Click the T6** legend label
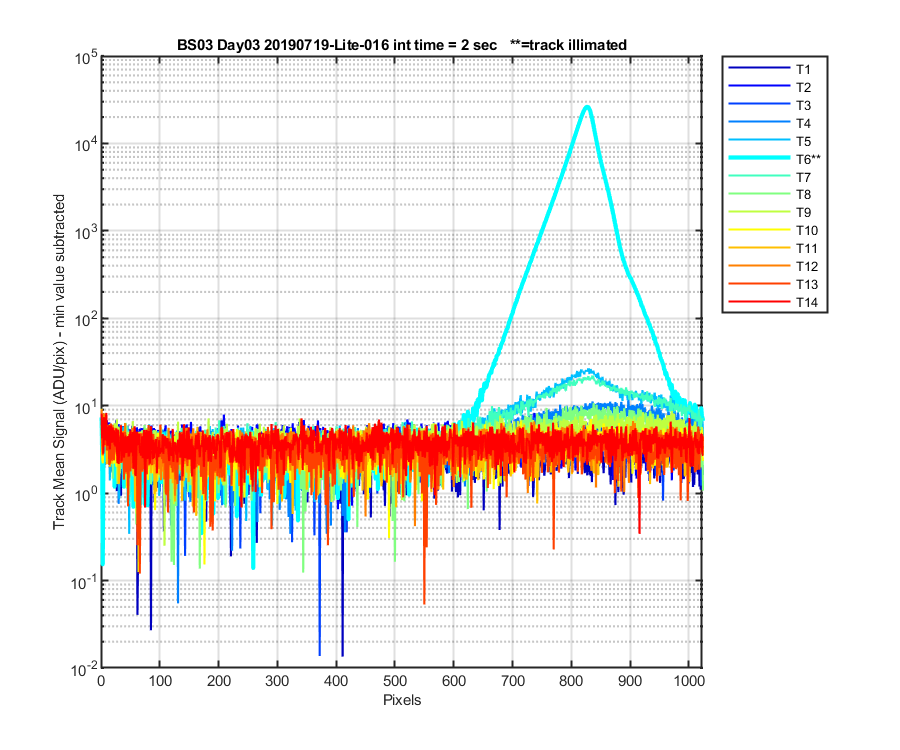 [x=808, y=159]
